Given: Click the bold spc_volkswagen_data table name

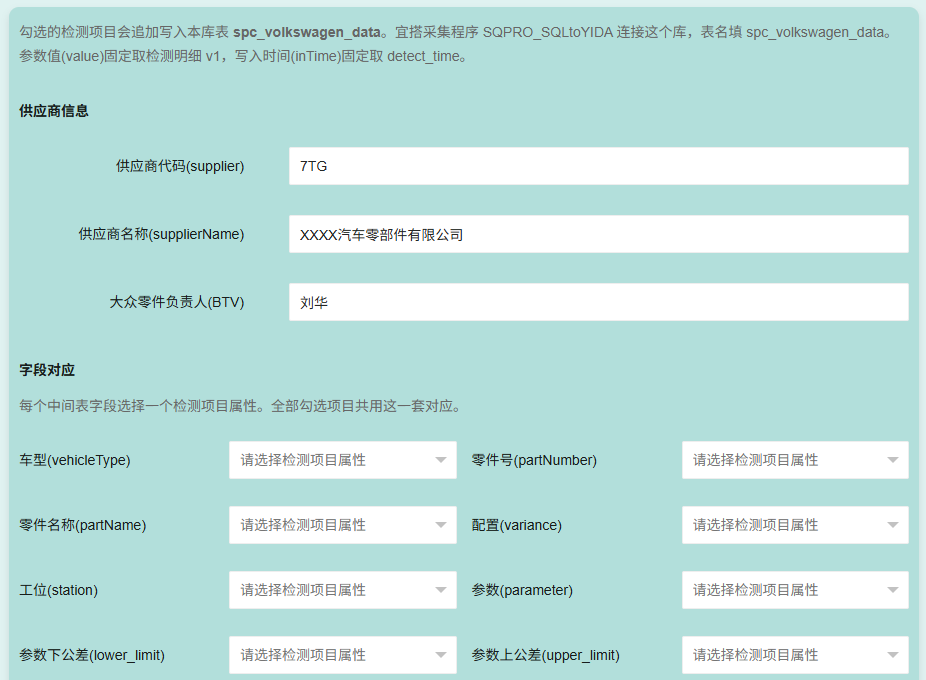Looking at the screenshot, I should pos(307,32).
